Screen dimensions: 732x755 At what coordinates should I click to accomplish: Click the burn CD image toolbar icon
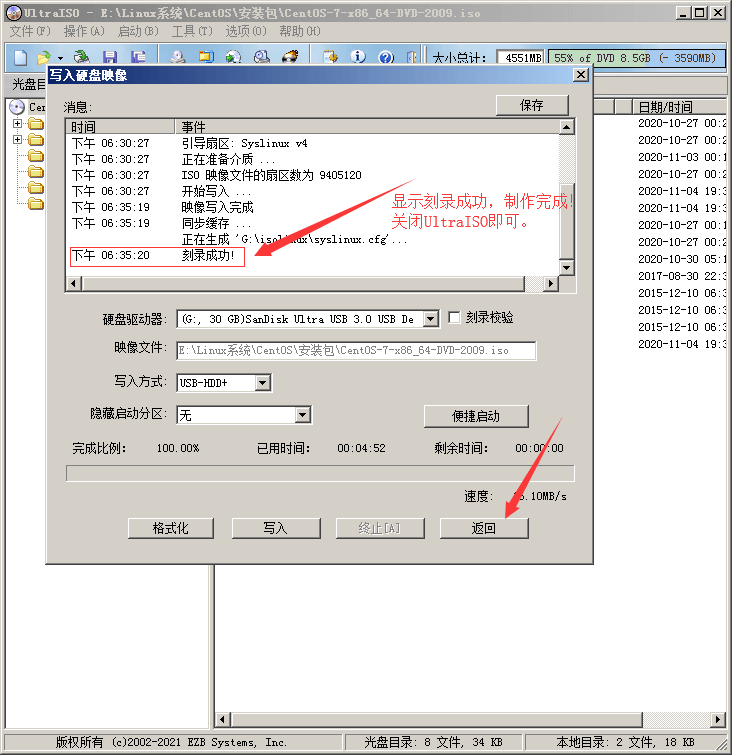pyautogui.click(x=291, y=57)
